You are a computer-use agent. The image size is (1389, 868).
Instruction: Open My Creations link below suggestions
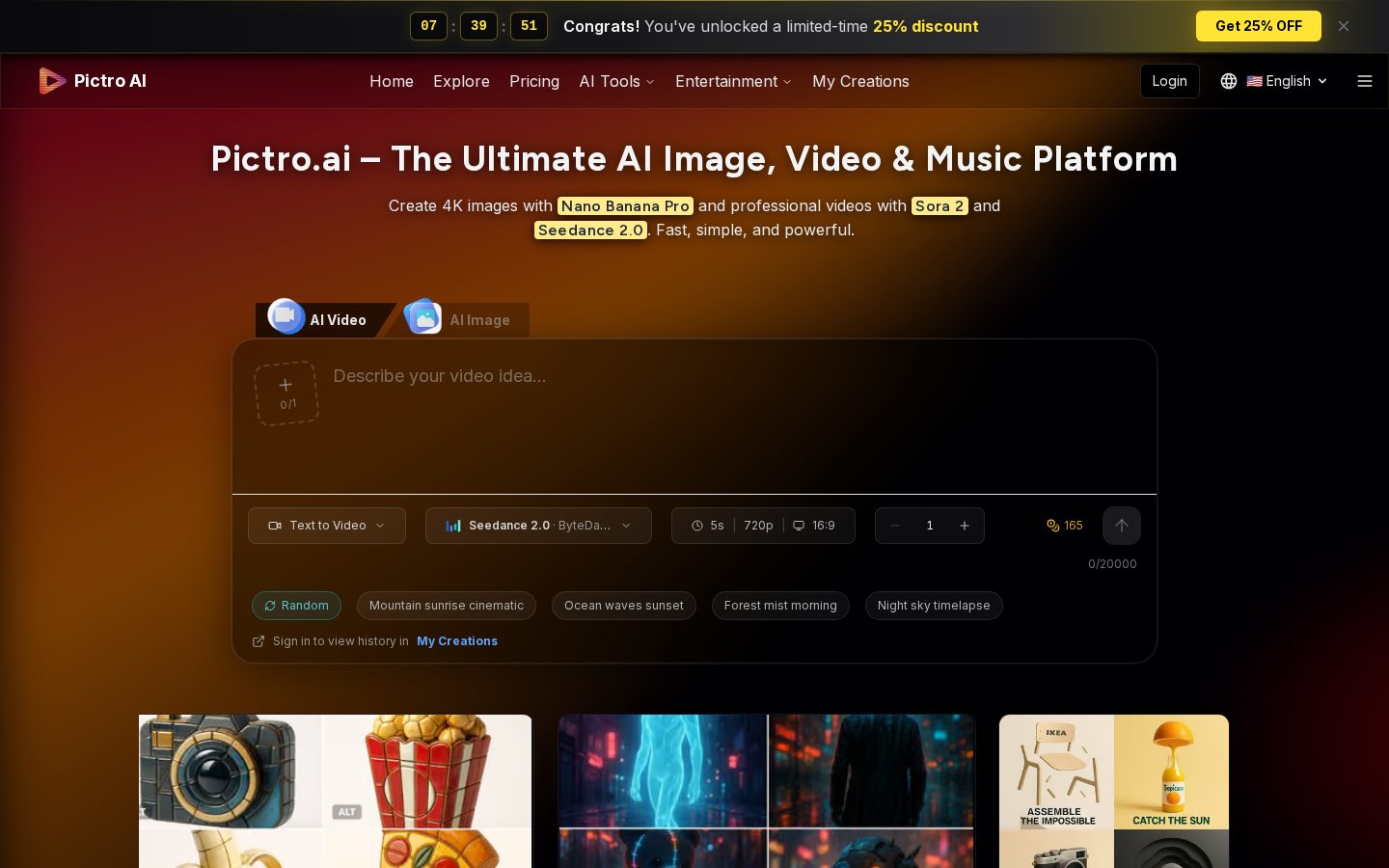click(x=457, y=641)
